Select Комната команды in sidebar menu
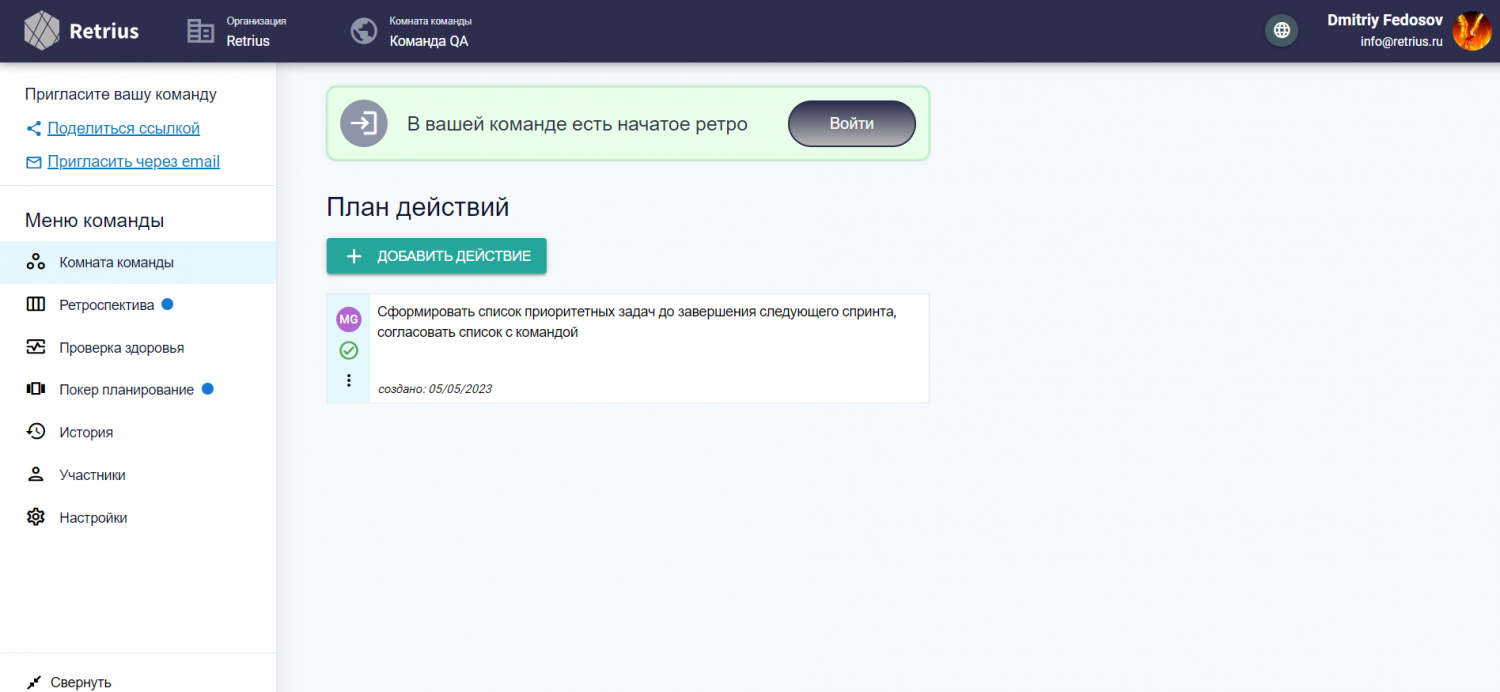 tap(116, 262)
